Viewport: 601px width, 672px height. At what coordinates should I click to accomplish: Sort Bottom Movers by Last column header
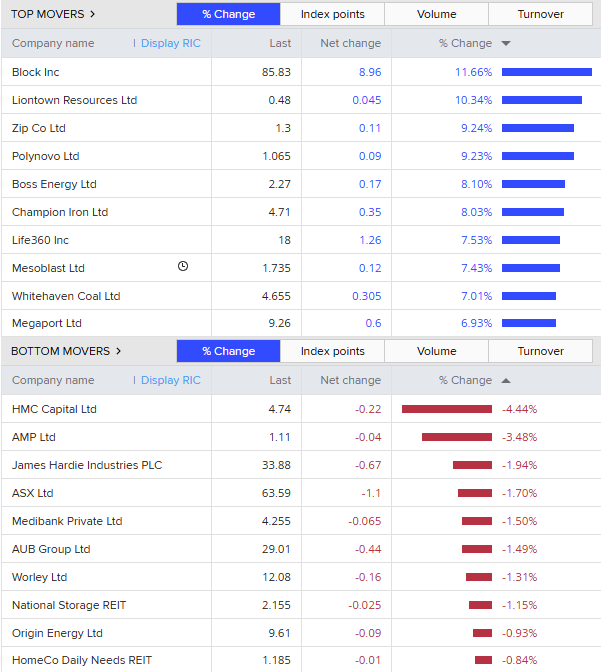[x=280, y=380]
